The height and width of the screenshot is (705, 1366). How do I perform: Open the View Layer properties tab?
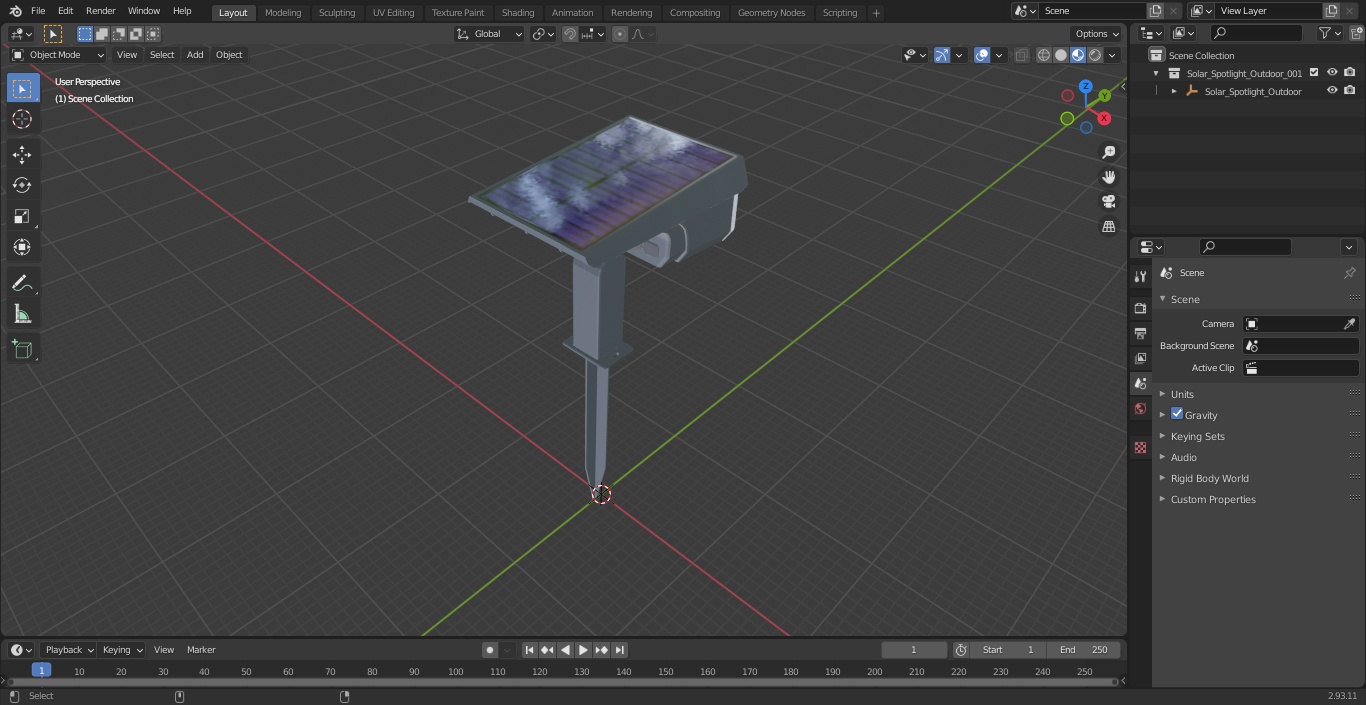1140,358
